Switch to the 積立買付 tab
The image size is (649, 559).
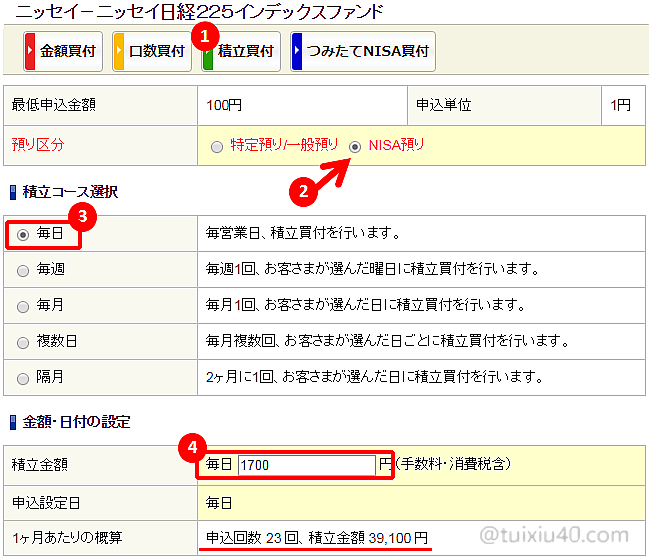click(x=241, y=51)
